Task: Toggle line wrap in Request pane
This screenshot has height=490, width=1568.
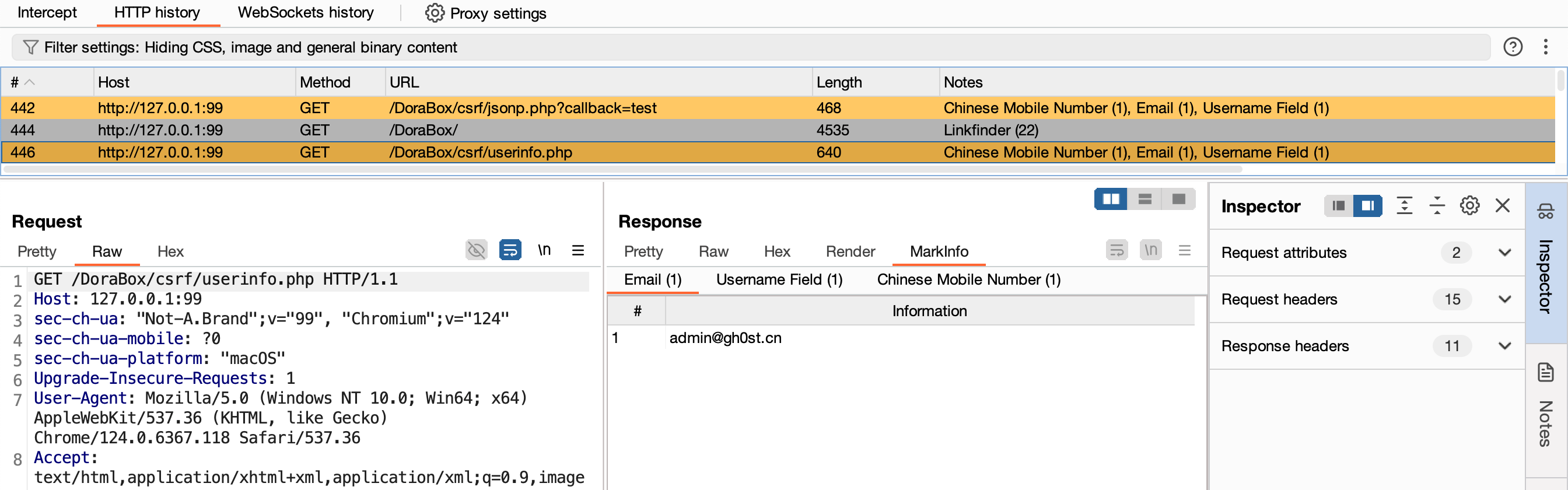Action: (x=509, y=250)
